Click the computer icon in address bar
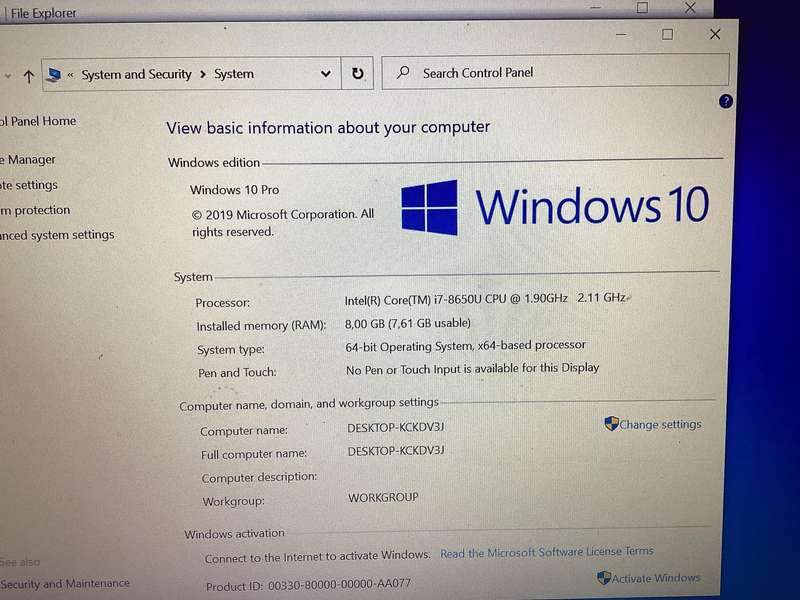Image resolution: width=800 pixels, height=600 pixels. point(53,76)
